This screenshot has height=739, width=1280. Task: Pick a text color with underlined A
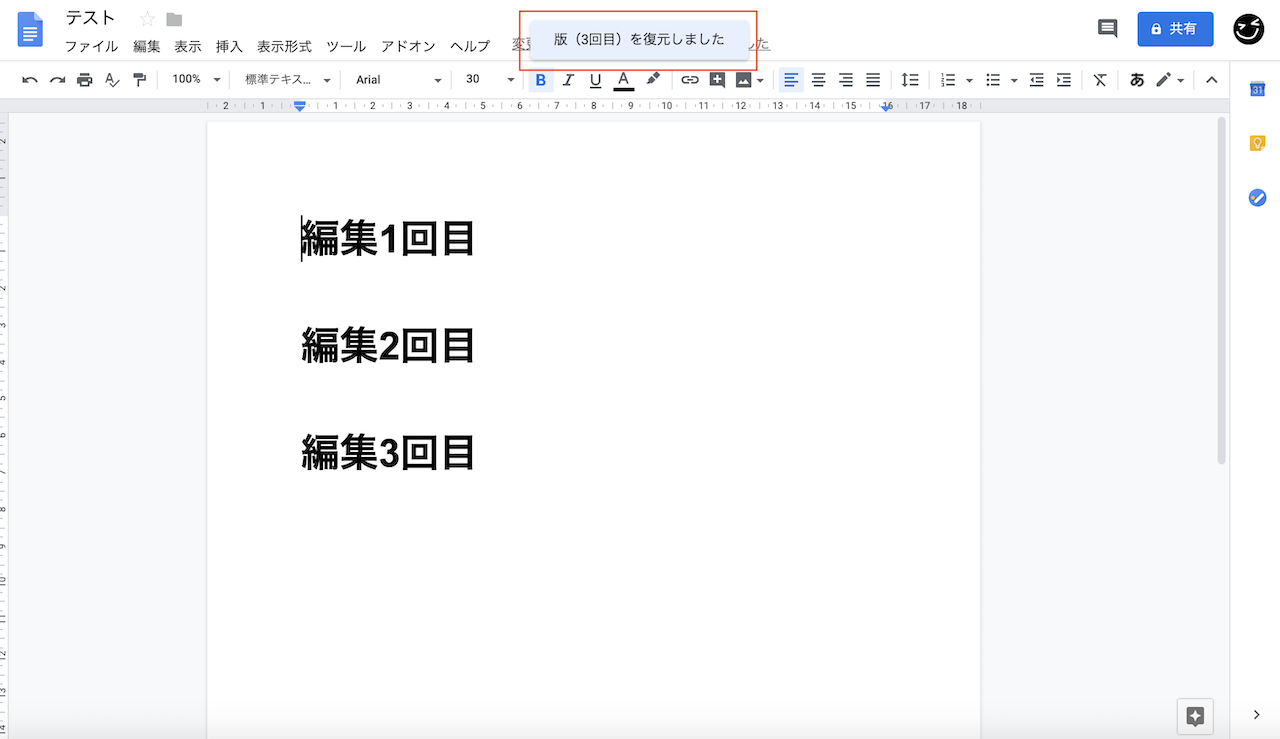click(x=624, y=80)
